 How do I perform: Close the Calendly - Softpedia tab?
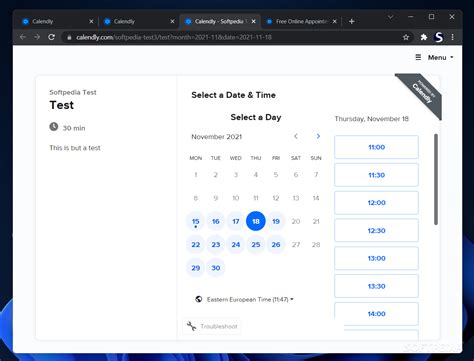pos(254,21)
